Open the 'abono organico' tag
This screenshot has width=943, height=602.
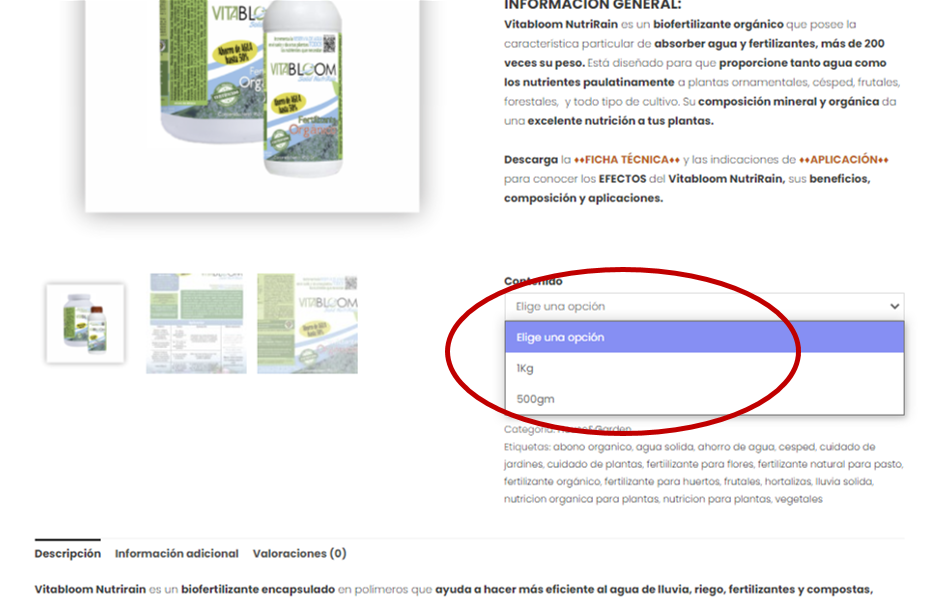(592, 447)
